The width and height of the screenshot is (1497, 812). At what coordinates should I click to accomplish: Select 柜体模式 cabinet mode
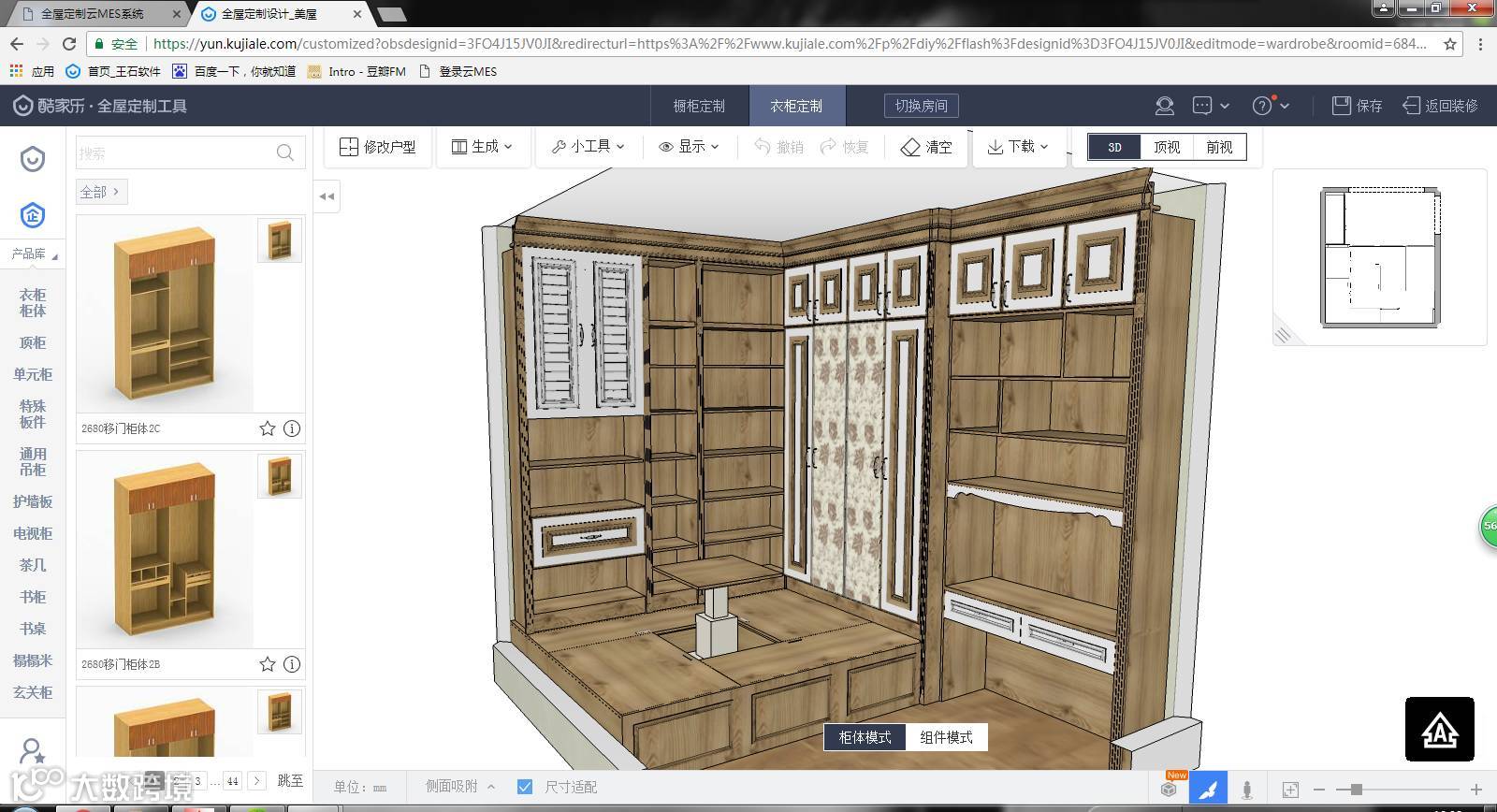click(865, 737)
